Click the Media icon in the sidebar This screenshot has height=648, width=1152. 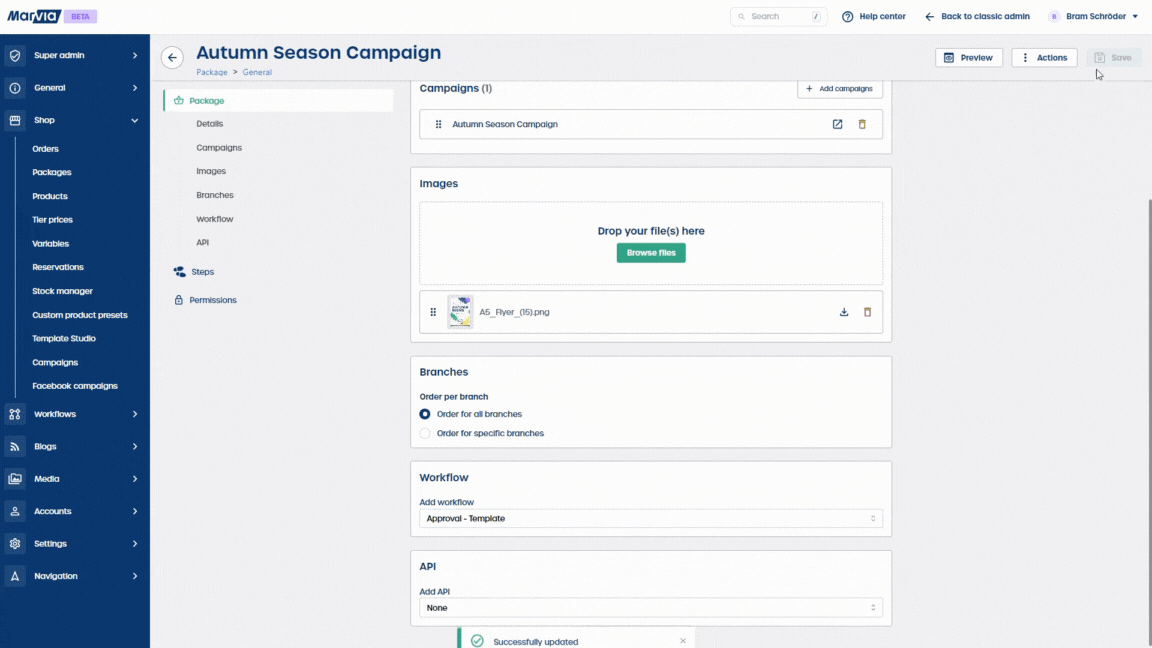click(x=14, y=478)
